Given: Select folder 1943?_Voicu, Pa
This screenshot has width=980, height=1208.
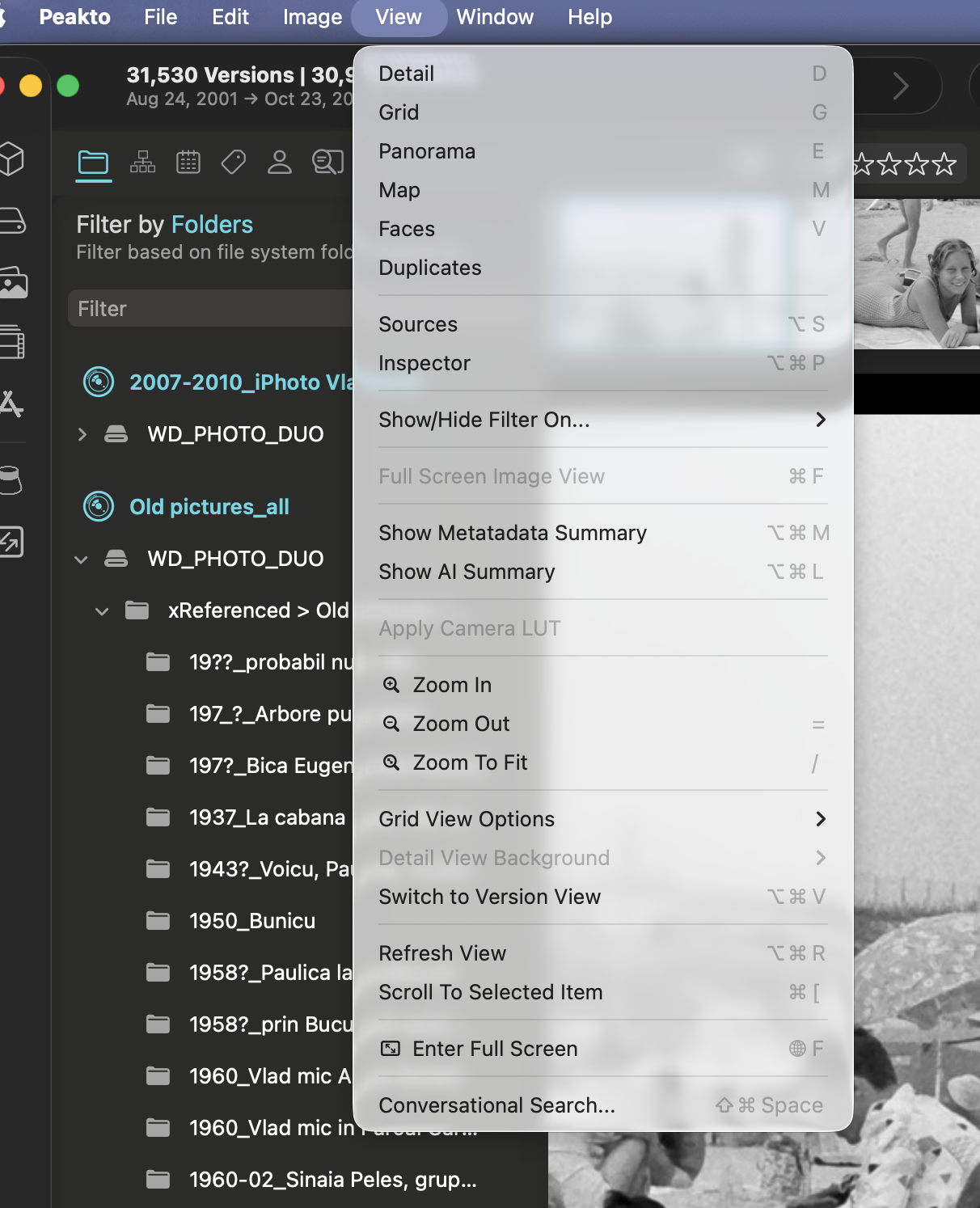Looking at the screenshot, I should (x=249, y=869).
